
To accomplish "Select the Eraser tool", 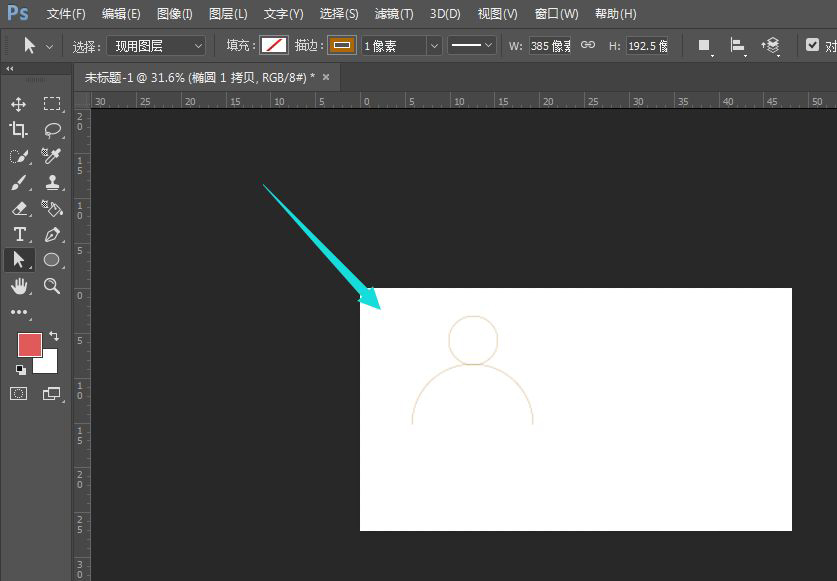I will pyautogui.click(x=19, y=208).
